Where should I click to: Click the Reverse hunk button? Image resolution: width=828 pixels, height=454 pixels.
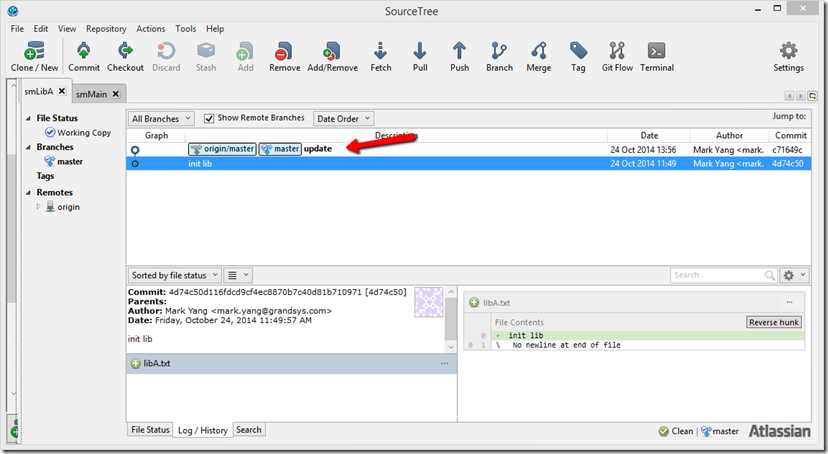(774, 322)
